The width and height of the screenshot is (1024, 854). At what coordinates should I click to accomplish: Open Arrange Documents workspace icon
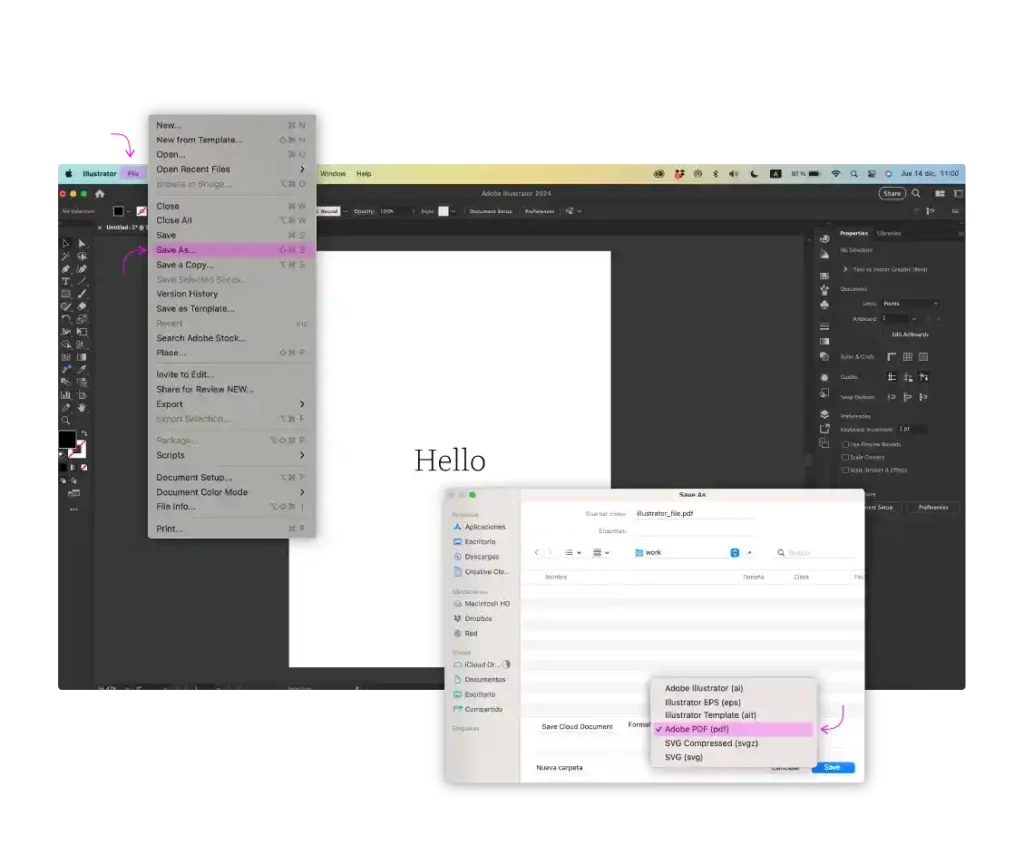[940, 193]
